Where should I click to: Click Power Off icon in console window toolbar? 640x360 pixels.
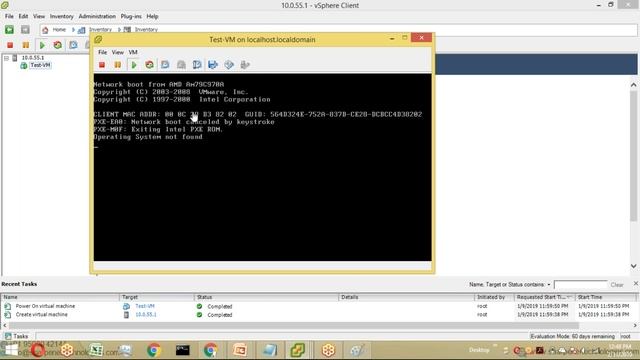pyautogui.click(x=102, y=65)
